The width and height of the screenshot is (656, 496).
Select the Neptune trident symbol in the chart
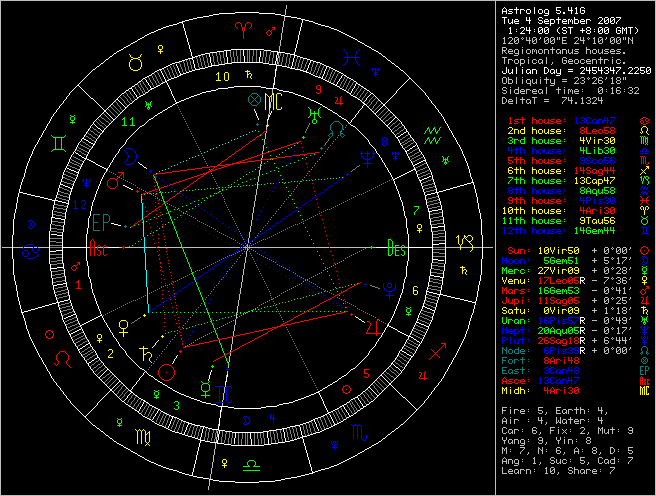(368, 157)
